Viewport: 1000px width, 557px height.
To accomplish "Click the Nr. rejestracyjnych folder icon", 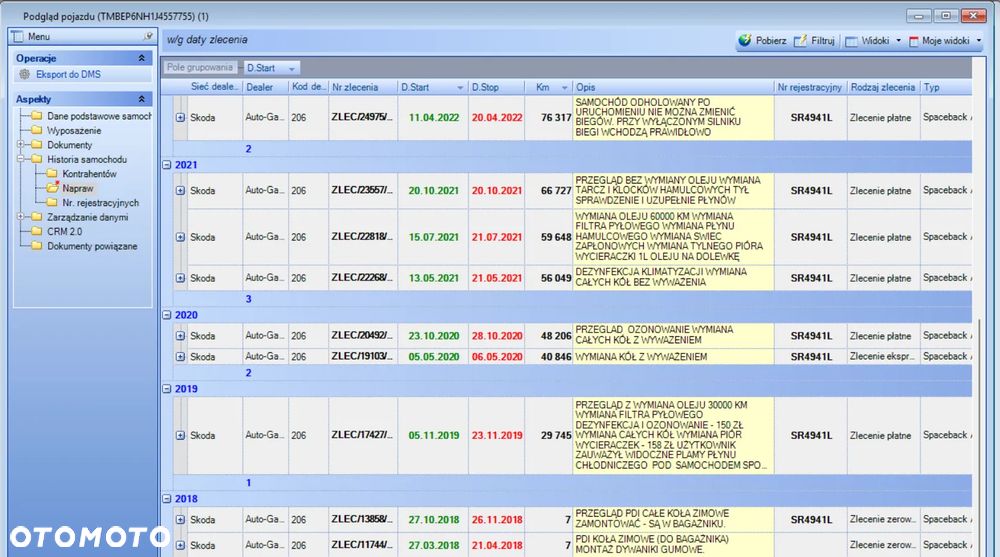I will pos(52,202).
